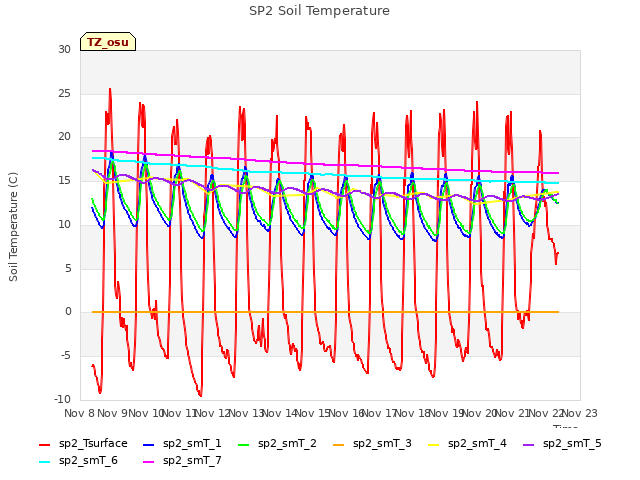
Task: Select the sp2_smT_7 legend entry
Action: [x=182, y=461]
